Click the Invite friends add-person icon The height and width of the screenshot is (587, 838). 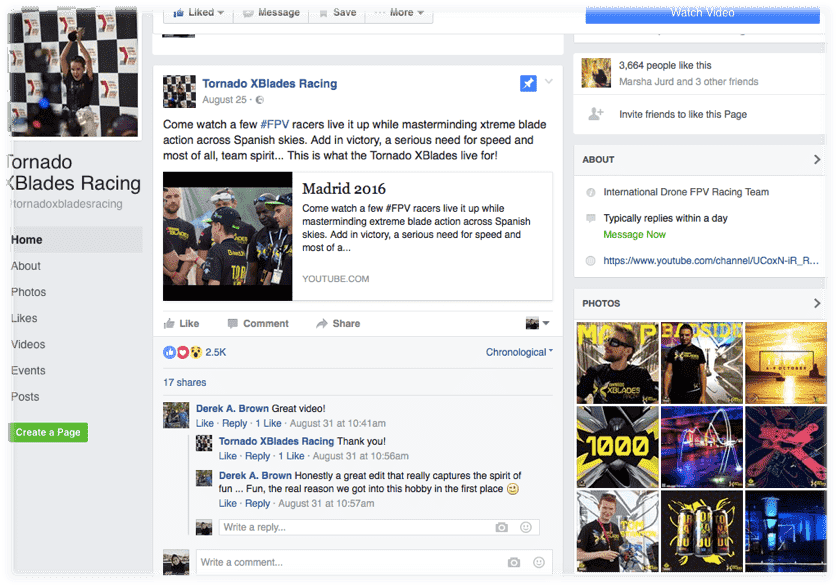point(596,114)
